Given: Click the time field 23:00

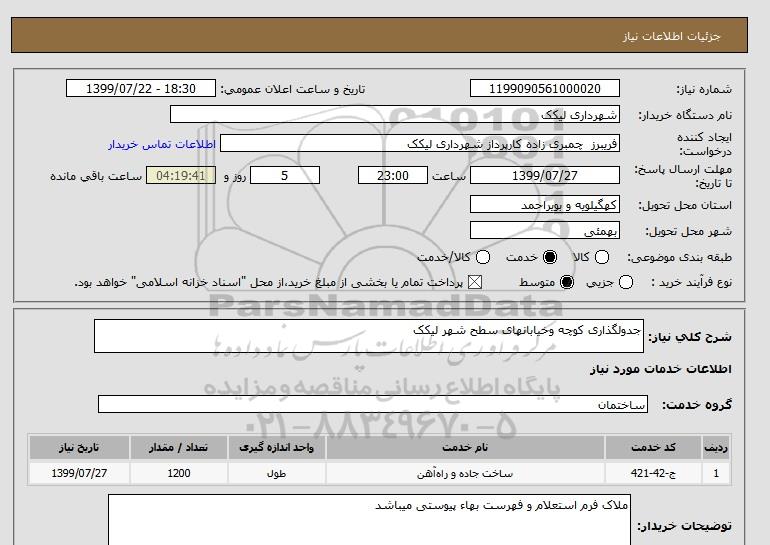Looking at the screenshot, I should click(393, 175).
